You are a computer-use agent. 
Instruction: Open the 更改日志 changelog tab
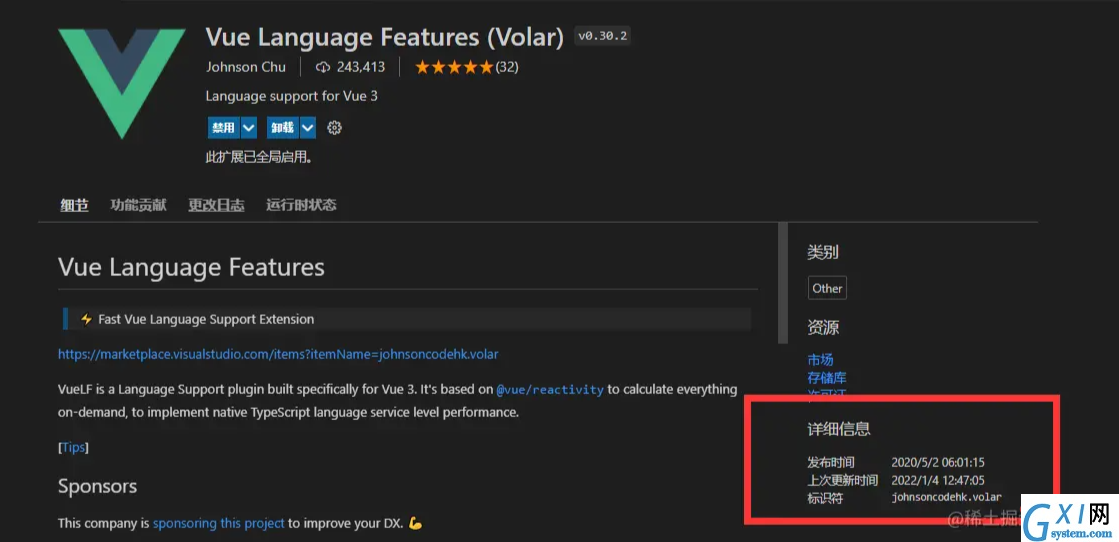216,205
